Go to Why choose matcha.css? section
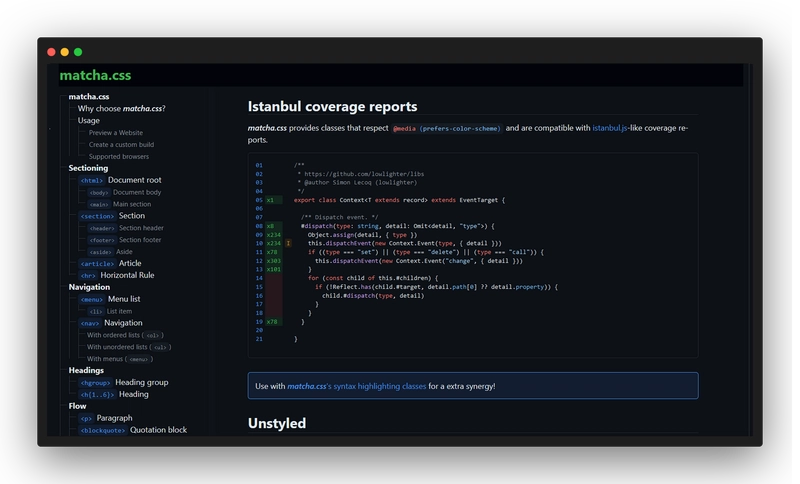Screen dimensions: 800x484 (x=121, y=109)
